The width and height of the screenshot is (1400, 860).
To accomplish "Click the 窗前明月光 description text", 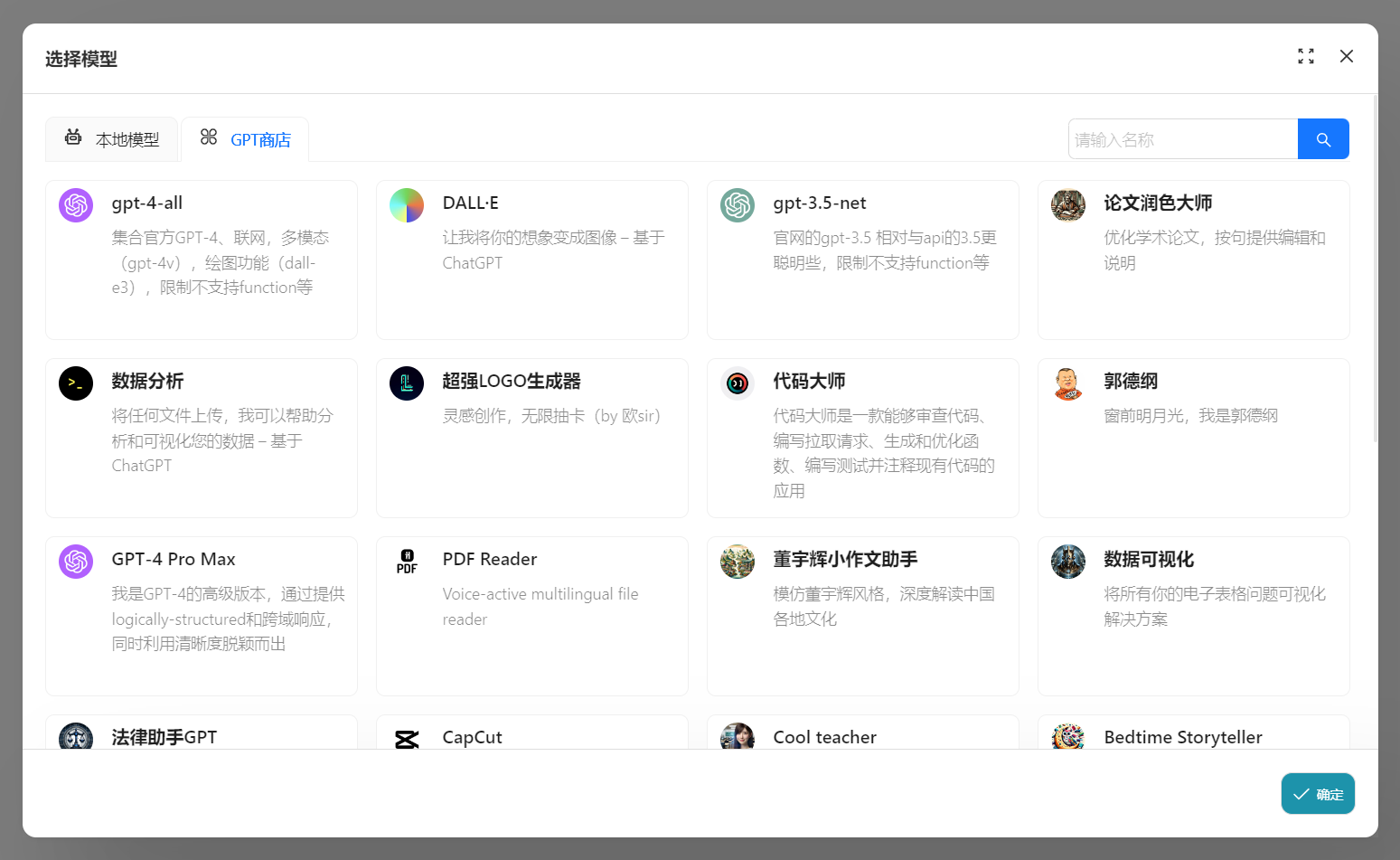I will point(1191,416).
